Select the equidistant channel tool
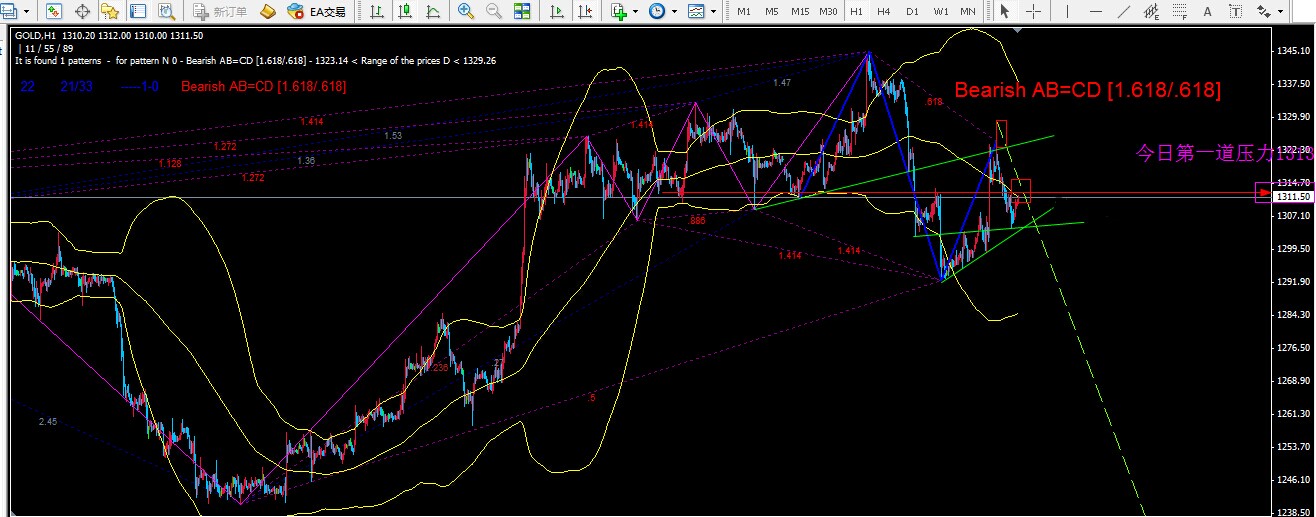The height and width of the screenshot is (517, 1316). tap(1151, 12)
